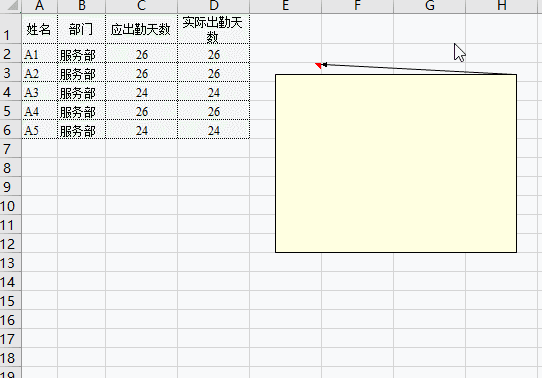Select row 13 header

10,262
